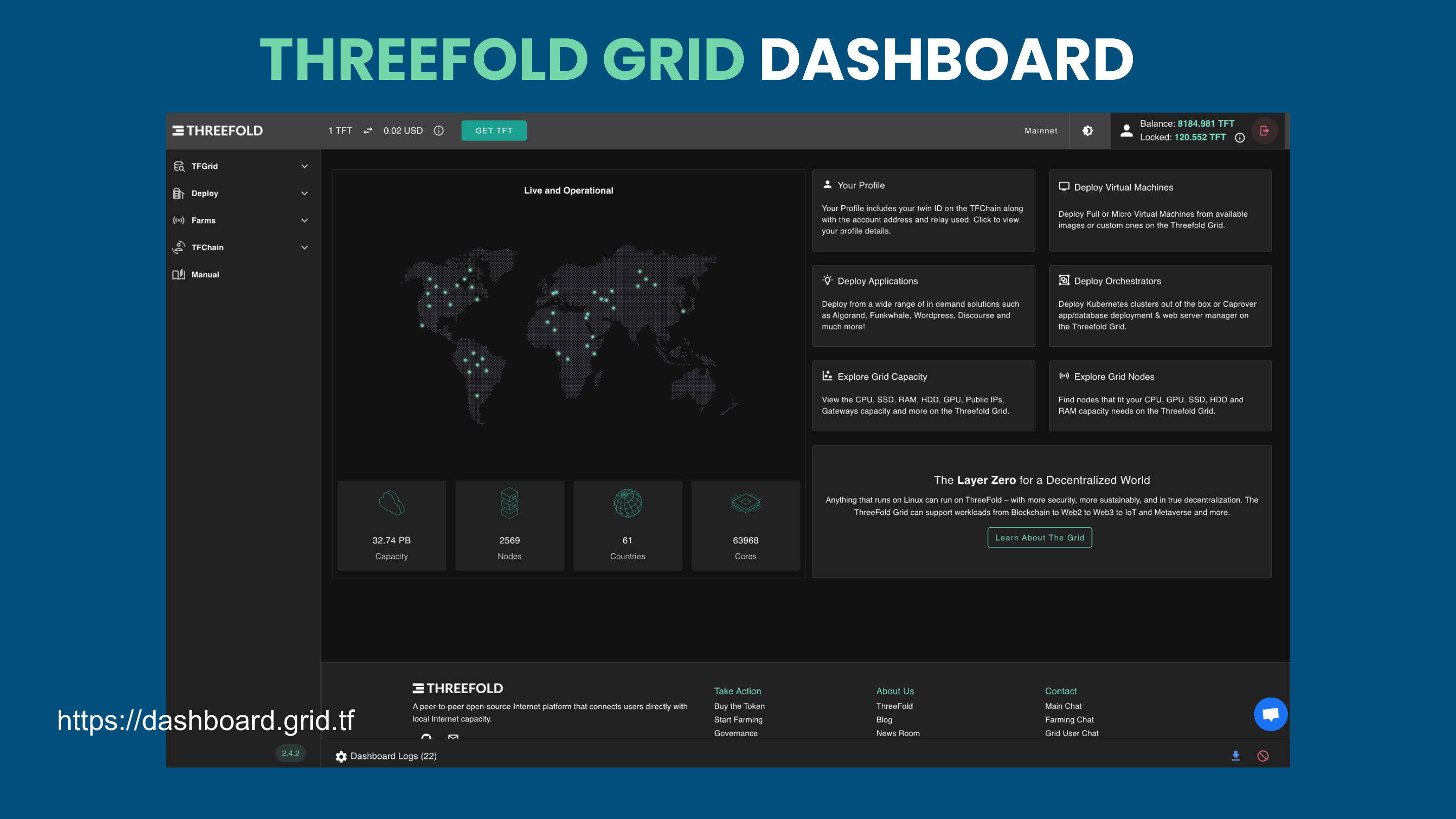
Task: Click the Dashboard Logs gear icon
Action: (x=341, y=756)
